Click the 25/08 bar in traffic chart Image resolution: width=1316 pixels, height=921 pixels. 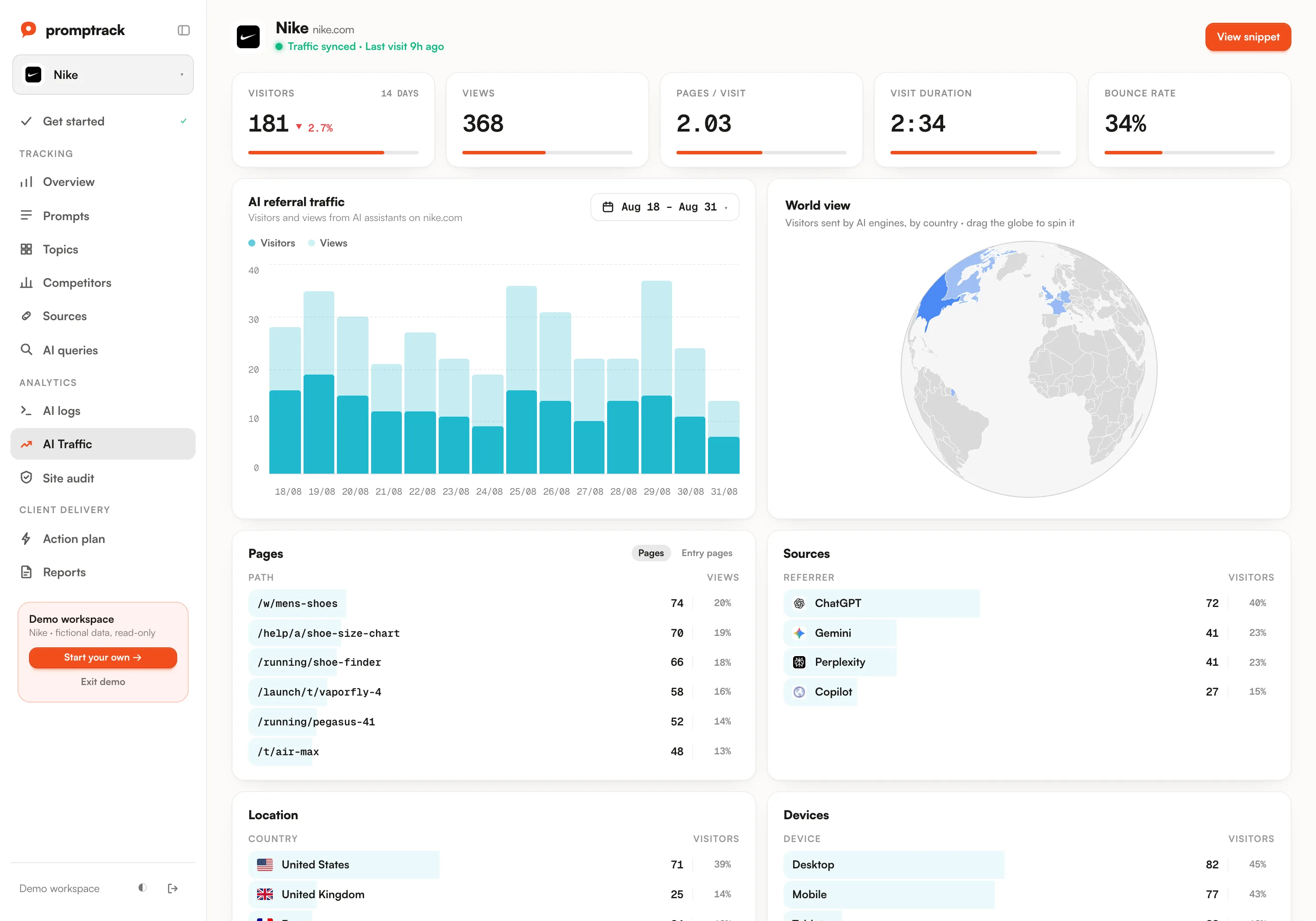click(x=522, y=379)
